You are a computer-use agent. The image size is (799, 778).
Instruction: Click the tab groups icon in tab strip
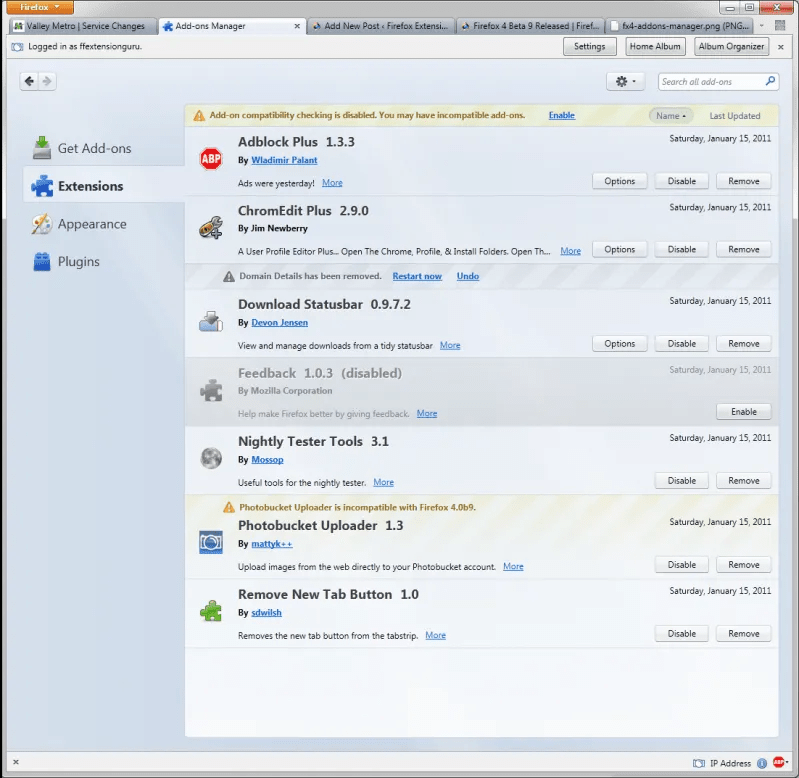coord(780,25)
